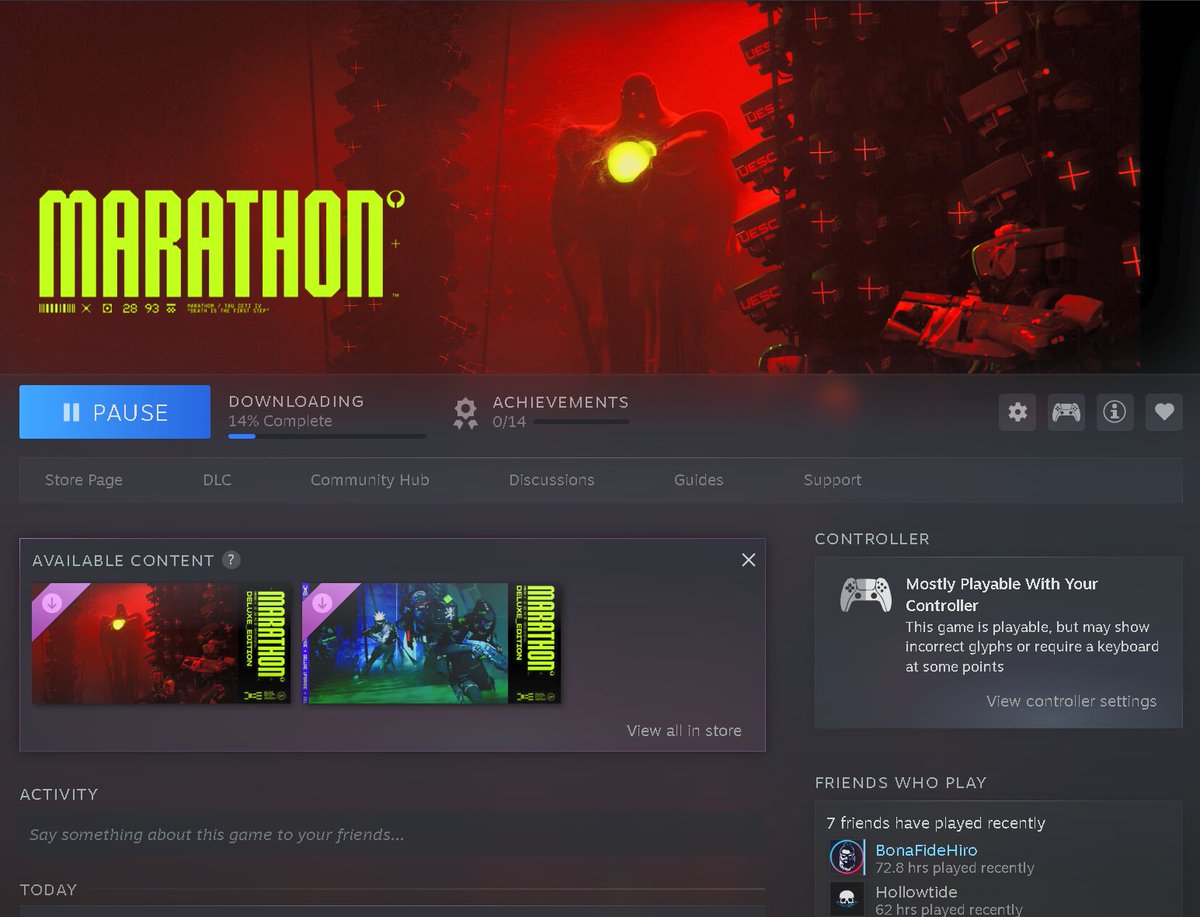
Task: Click the ACHIEVEMENTS label
Action: tap(561, 402)
